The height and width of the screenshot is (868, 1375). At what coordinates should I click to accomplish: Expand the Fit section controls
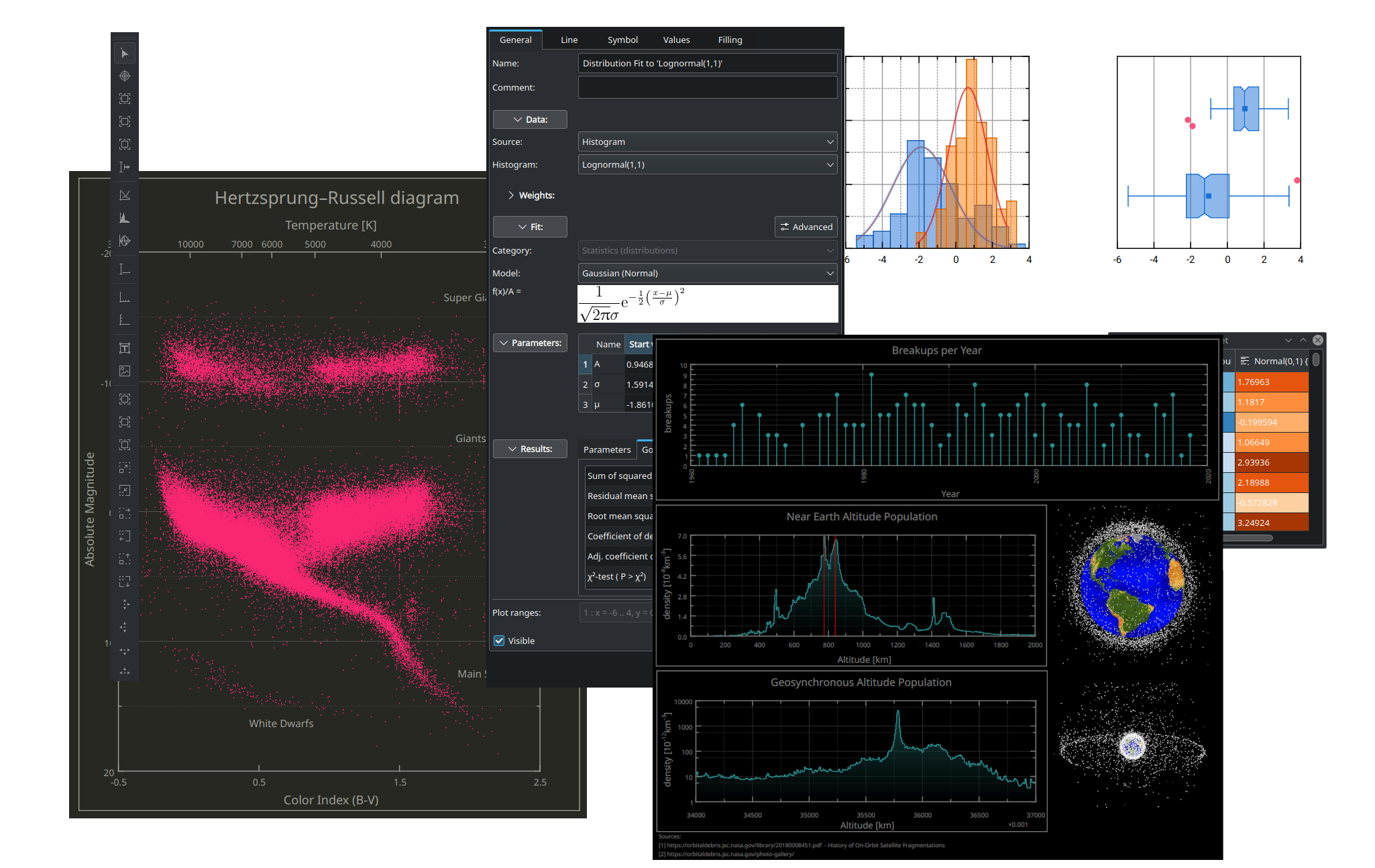click(530, 226)
